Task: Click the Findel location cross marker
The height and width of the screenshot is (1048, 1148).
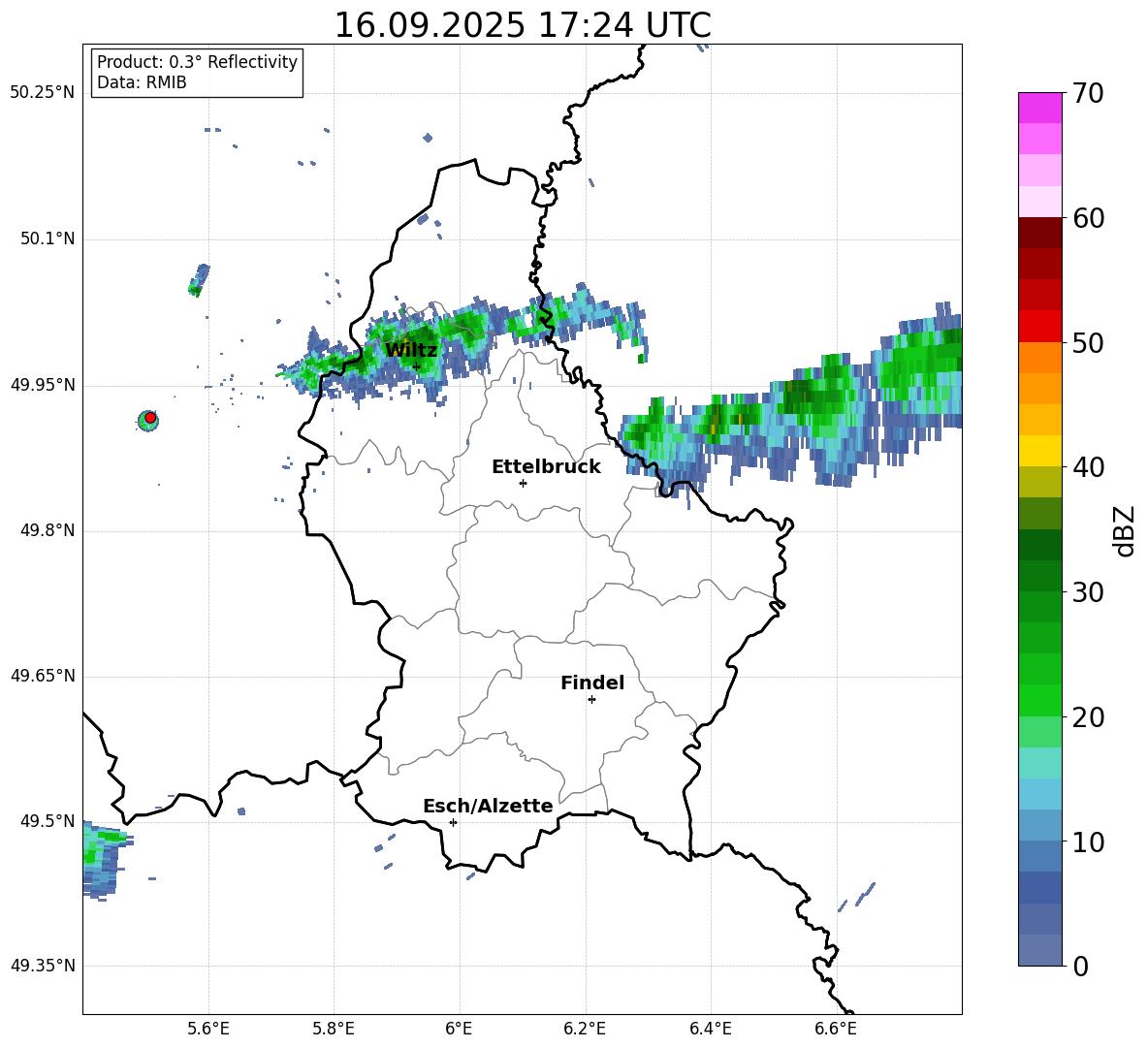Action: (591, 700)
